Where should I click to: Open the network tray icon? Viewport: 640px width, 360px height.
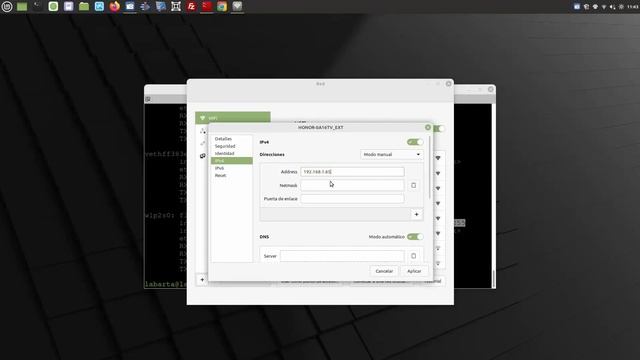pos(604,7)
